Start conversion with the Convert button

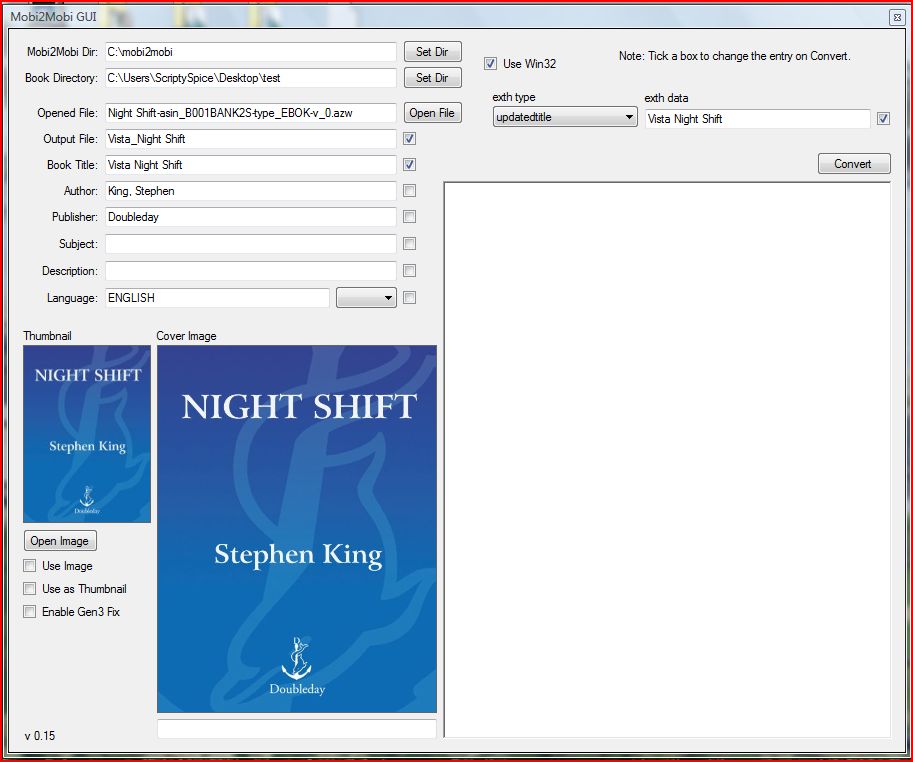click(x=854, y=164)
